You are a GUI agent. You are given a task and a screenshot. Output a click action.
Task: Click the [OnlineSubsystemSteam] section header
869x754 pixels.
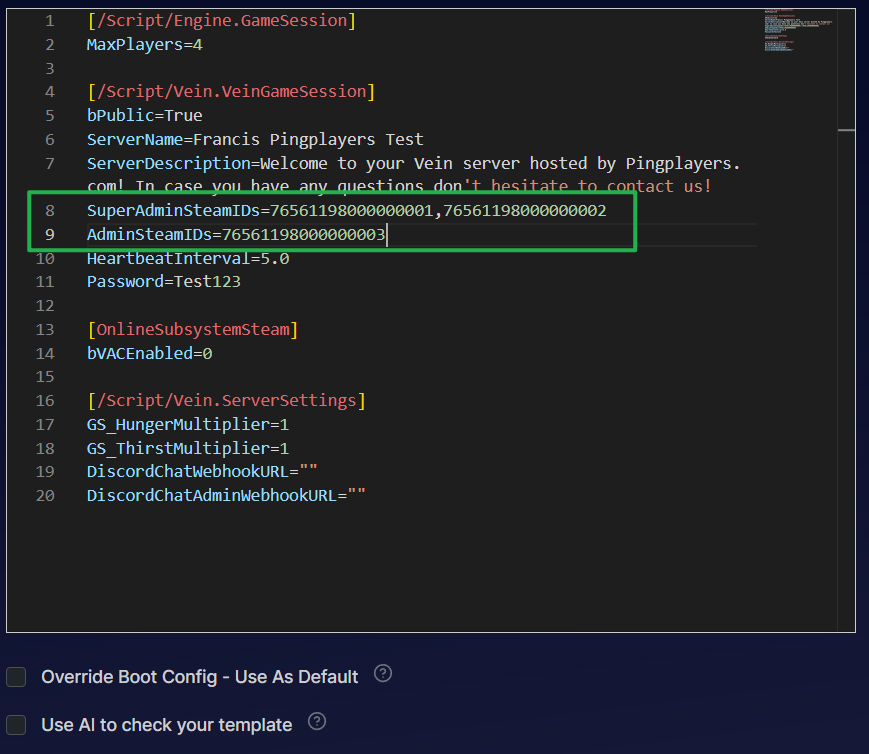pos(192,329)
